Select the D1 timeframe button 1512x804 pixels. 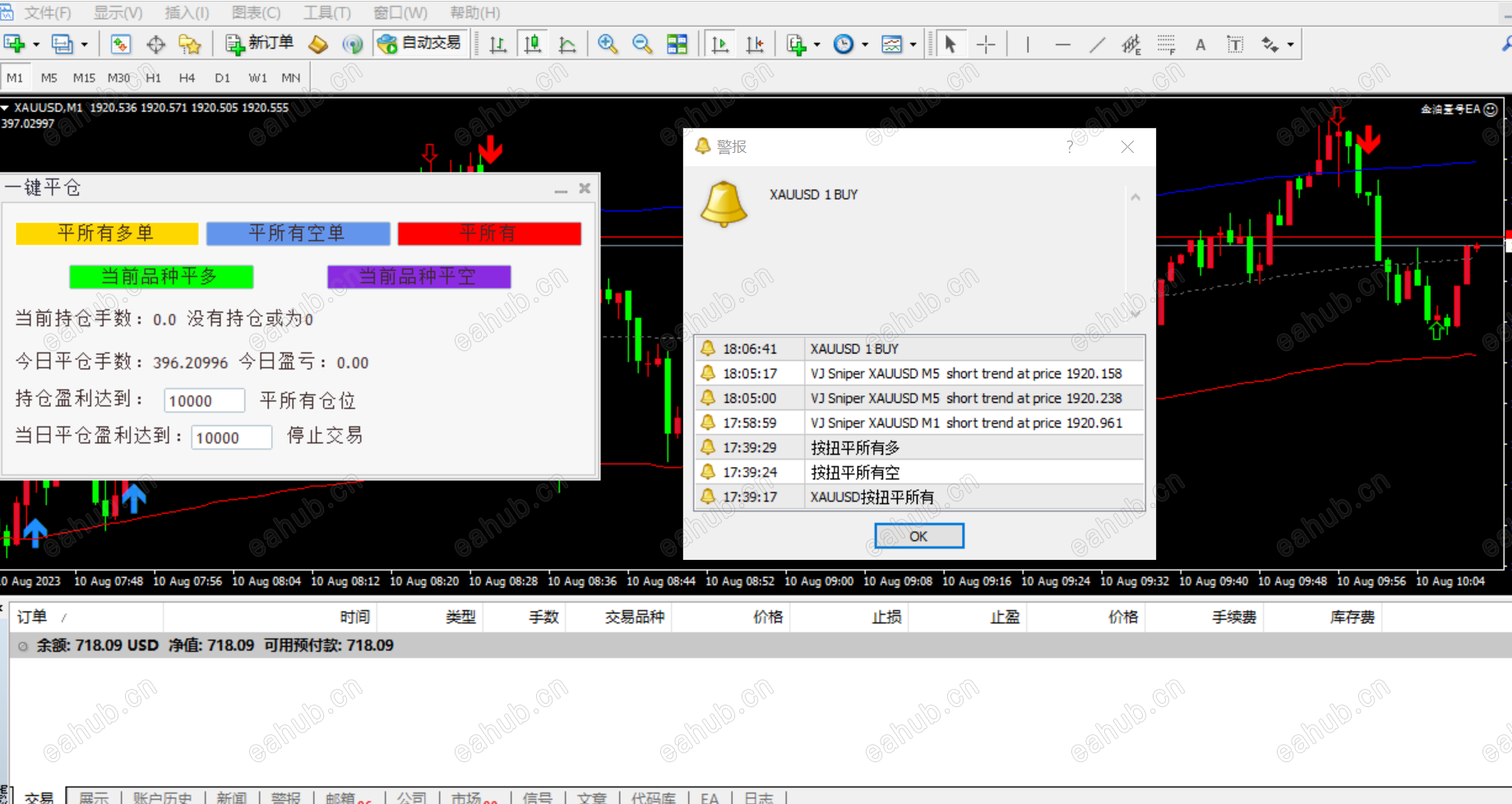[222, 77]
